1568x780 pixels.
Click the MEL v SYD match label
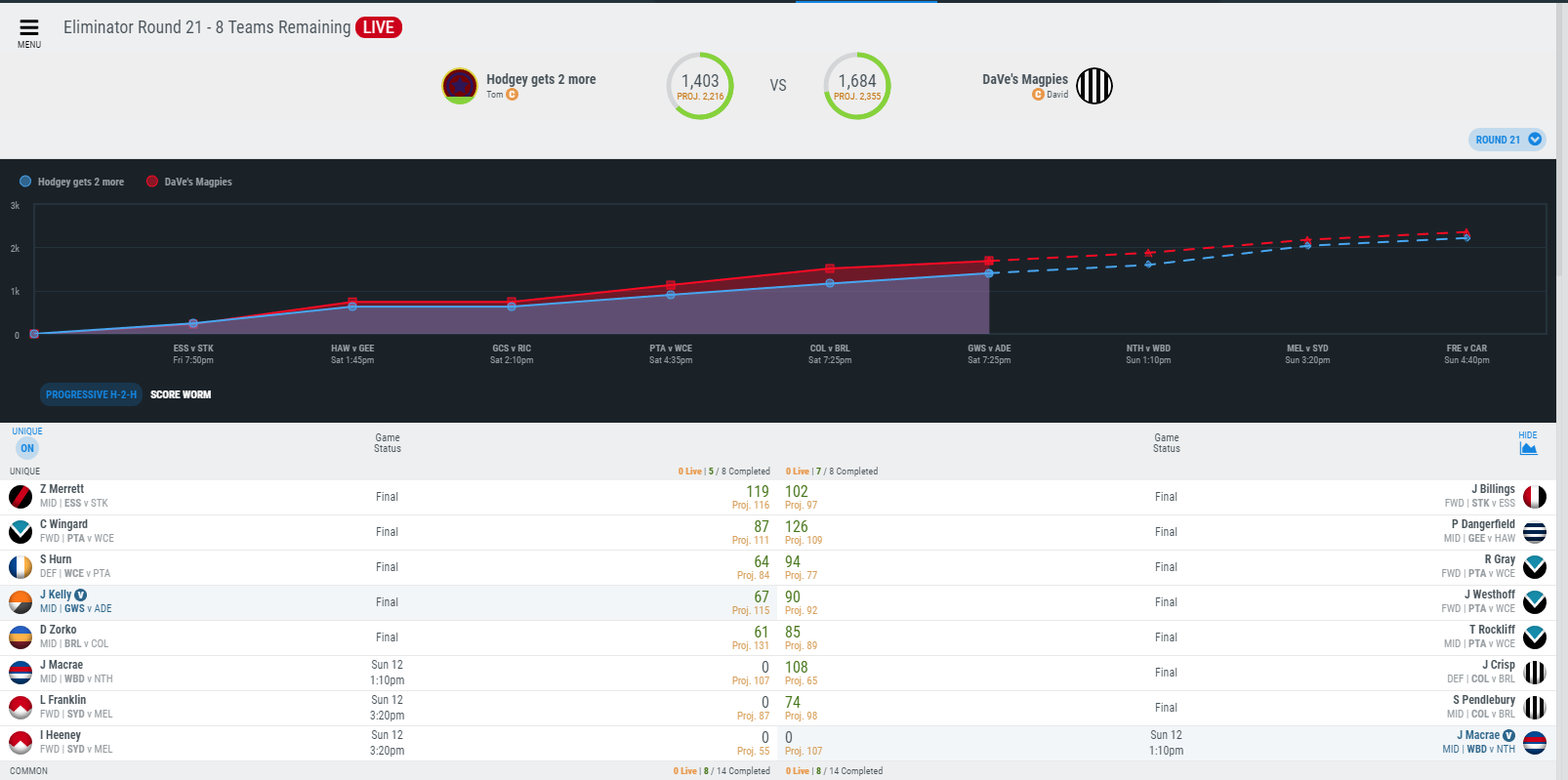[1307, 349]
